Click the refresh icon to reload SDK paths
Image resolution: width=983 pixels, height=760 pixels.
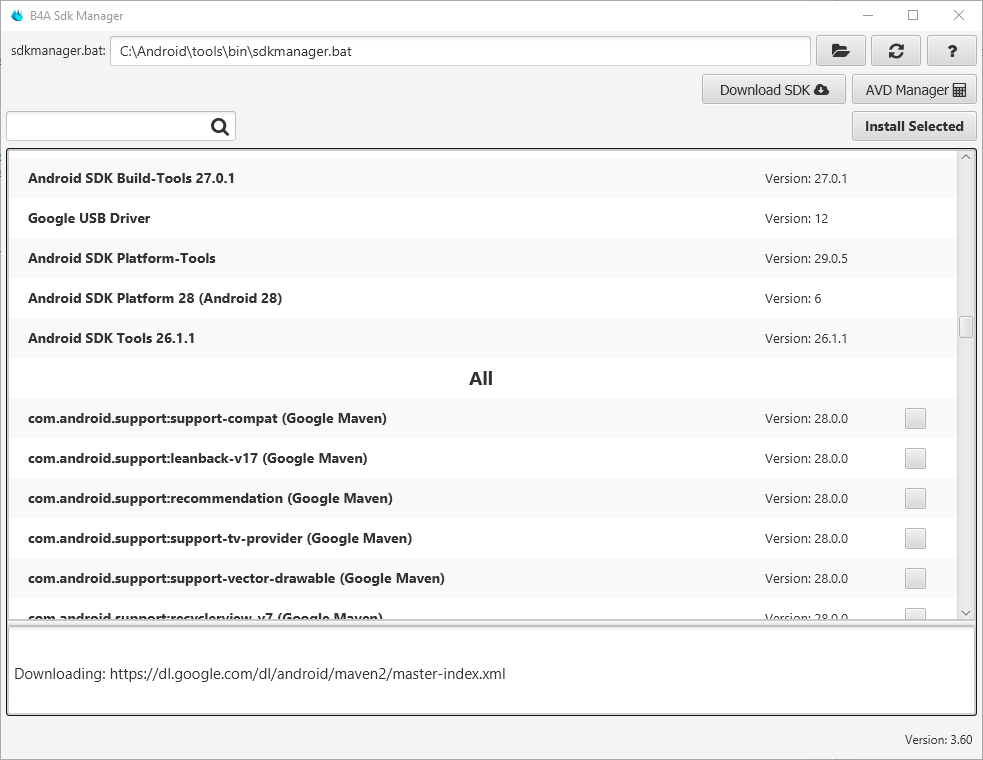click(x=896, y=50)
